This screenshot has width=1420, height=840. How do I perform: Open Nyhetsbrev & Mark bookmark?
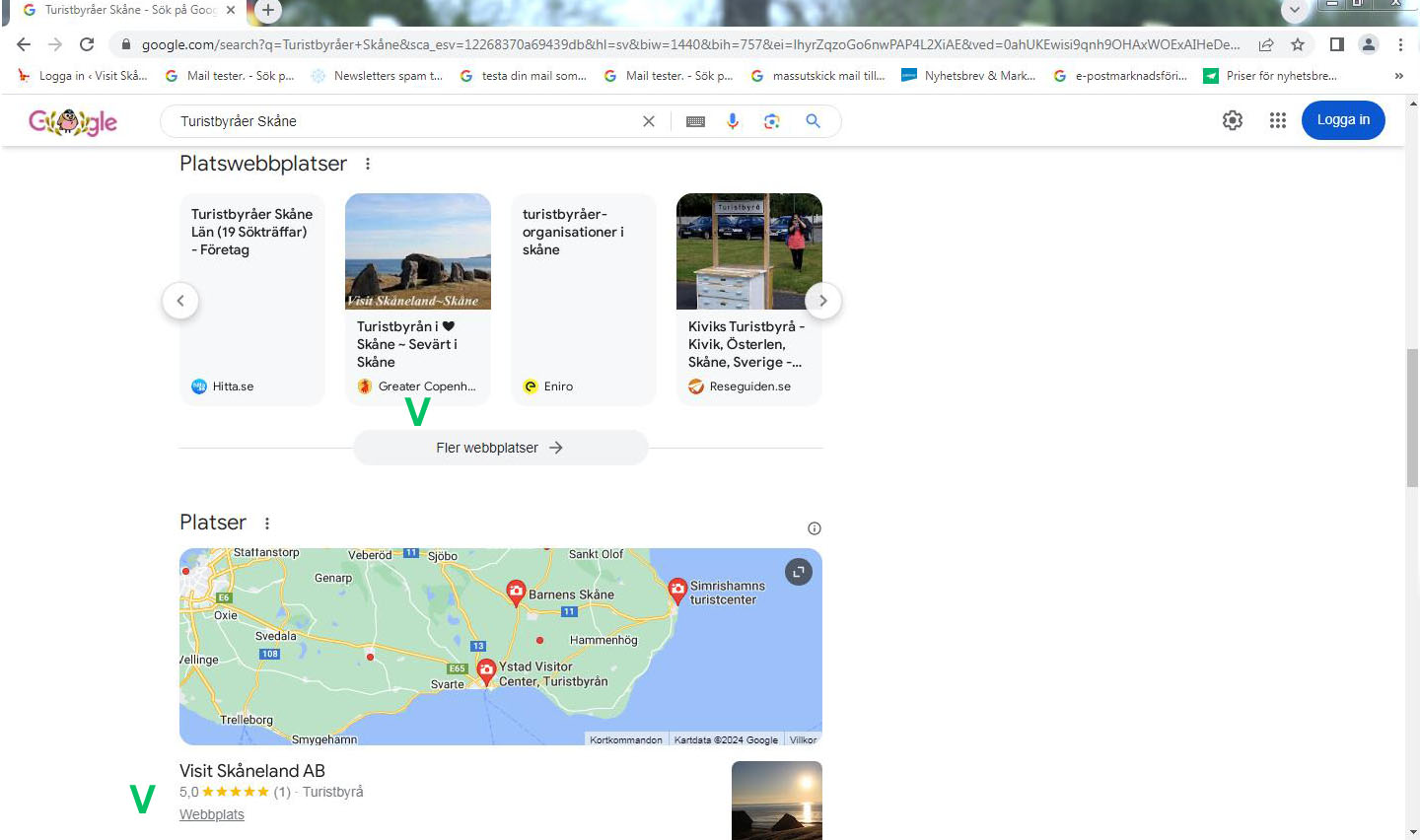969,76
